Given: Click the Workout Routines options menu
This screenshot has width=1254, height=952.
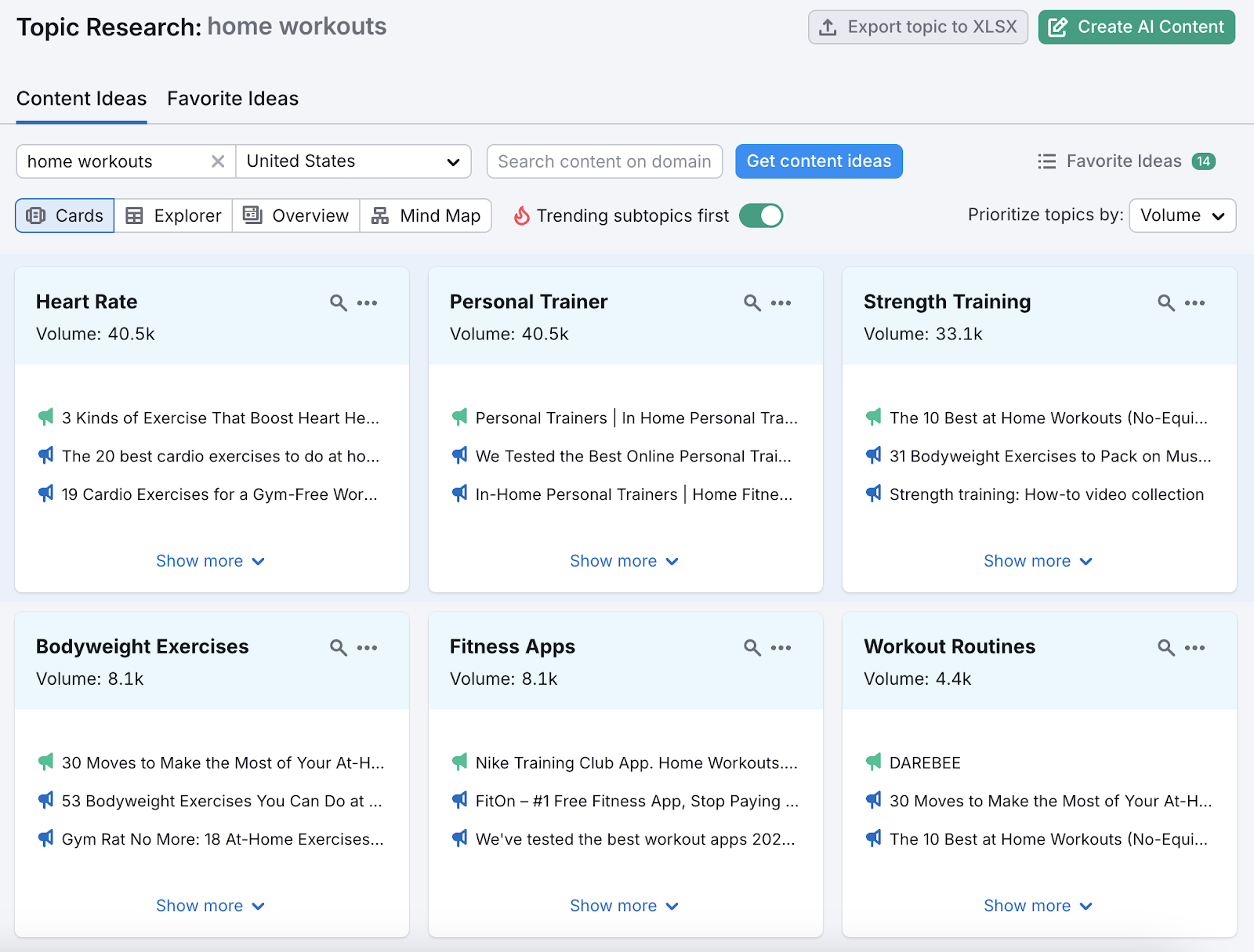Looking at the screenshot, I should click(1195, 648).
